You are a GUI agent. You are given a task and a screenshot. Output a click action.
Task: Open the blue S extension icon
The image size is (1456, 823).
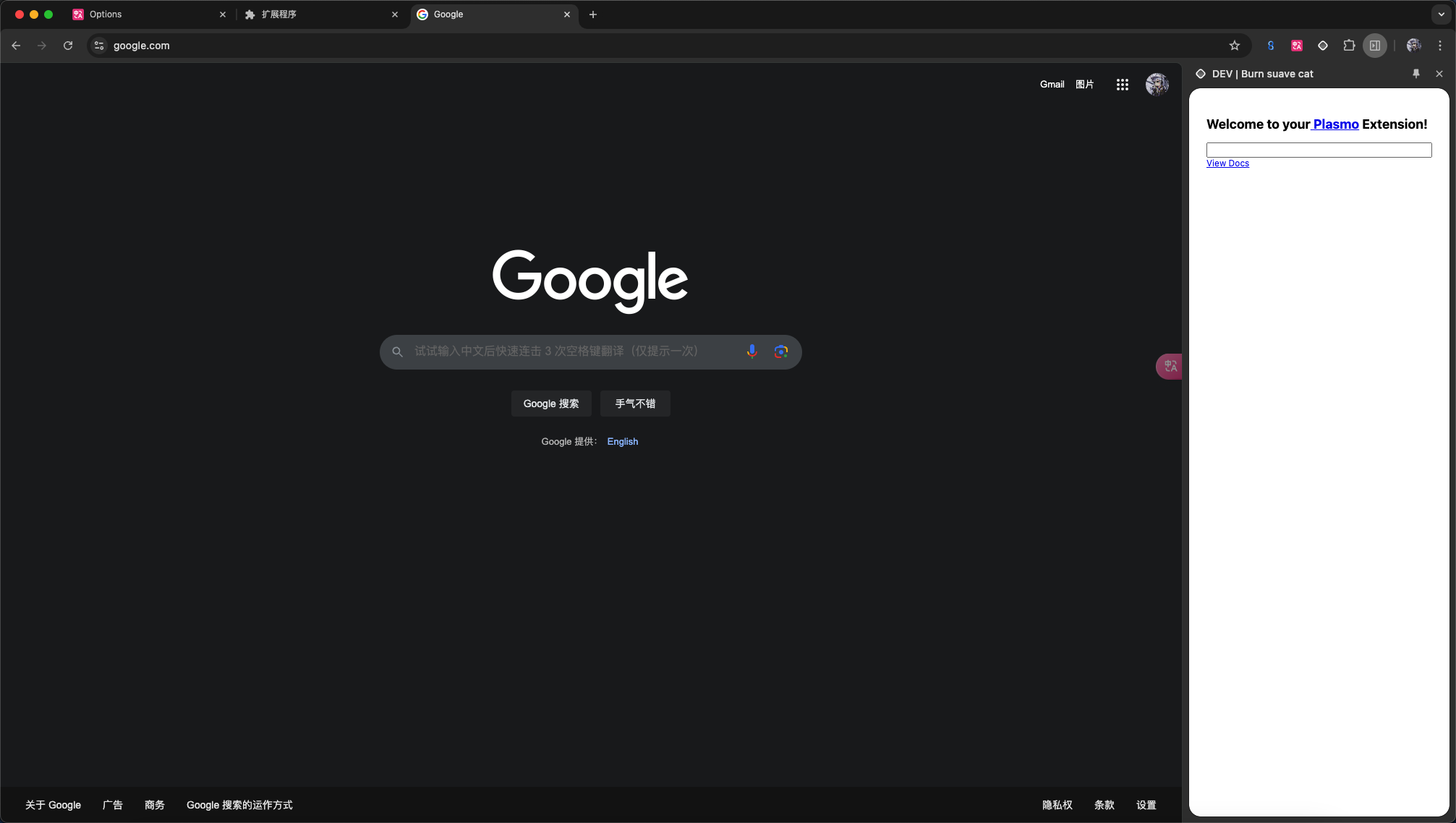pos(1271,46)
